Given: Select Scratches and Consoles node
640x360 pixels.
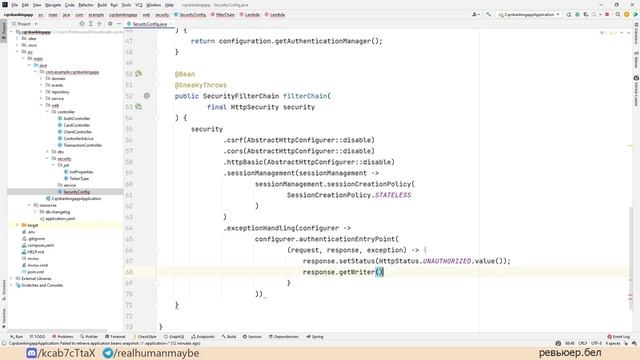Looking at the screenshot, I should [x=39, y=285].
